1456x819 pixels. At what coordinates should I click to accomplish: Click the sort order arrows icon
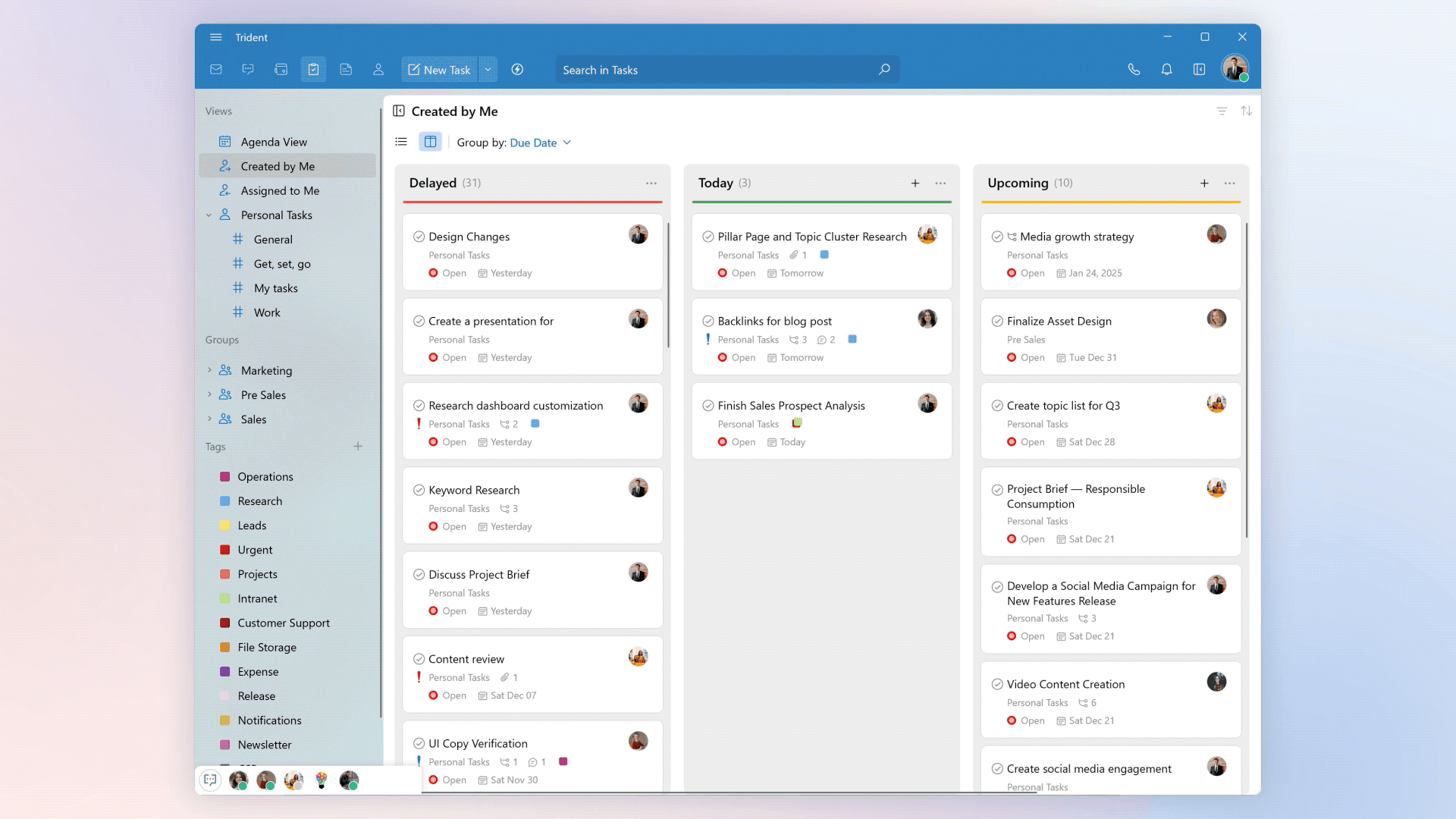coord(1246,111)
